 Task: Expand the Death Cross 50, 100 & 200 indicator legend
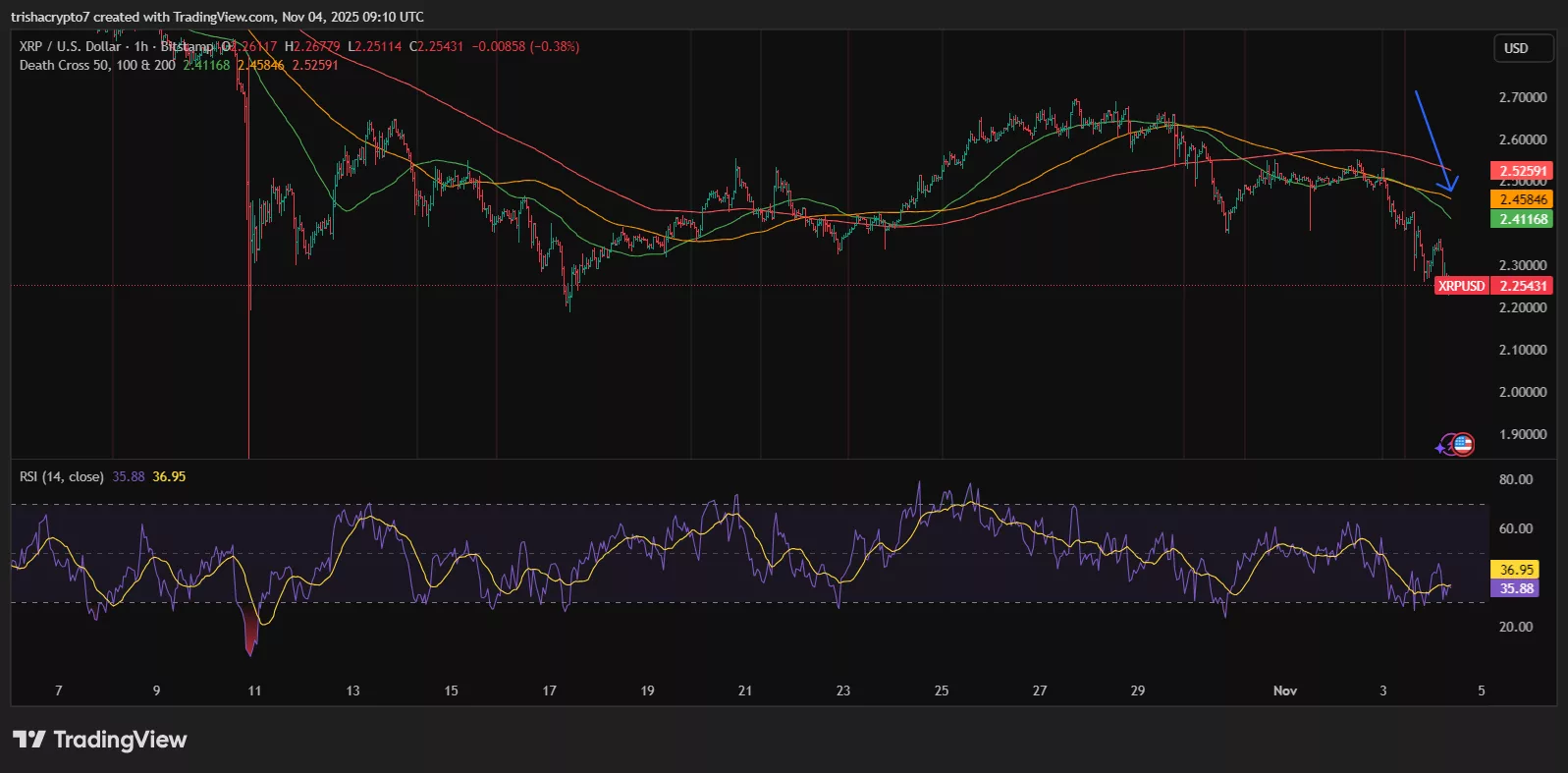pyautogui.click(x=96, y=65)
